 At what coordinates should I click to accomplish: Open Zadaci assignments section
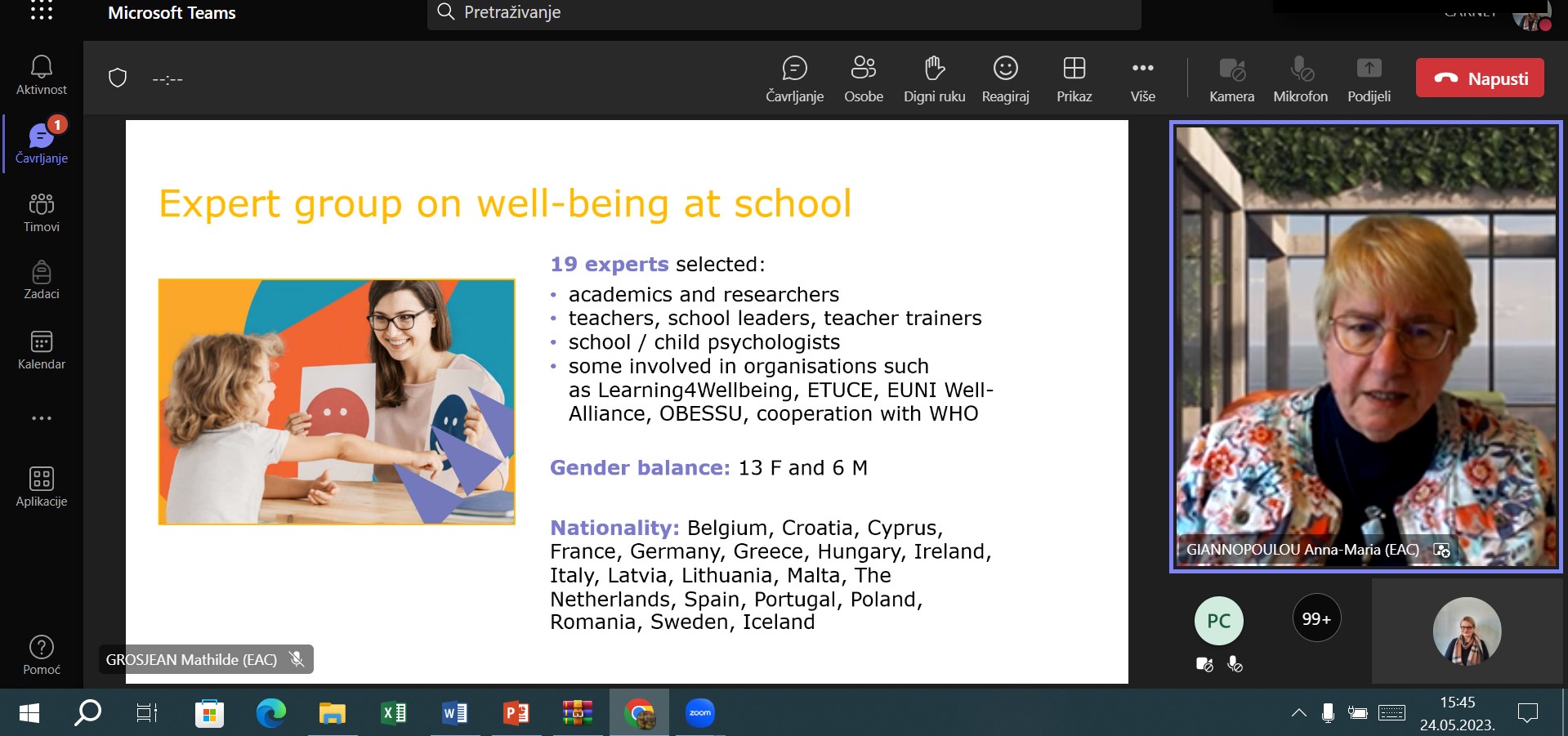(x=42, y=280)
